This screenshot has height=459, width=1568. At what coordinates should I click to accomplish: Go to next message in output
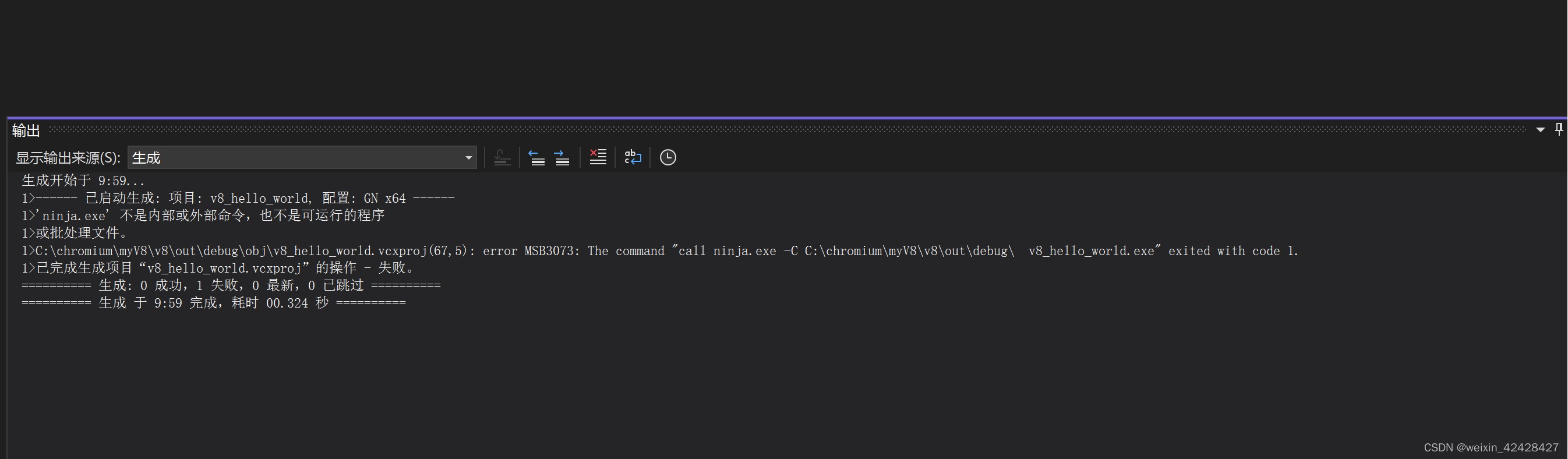coord(562,158)
